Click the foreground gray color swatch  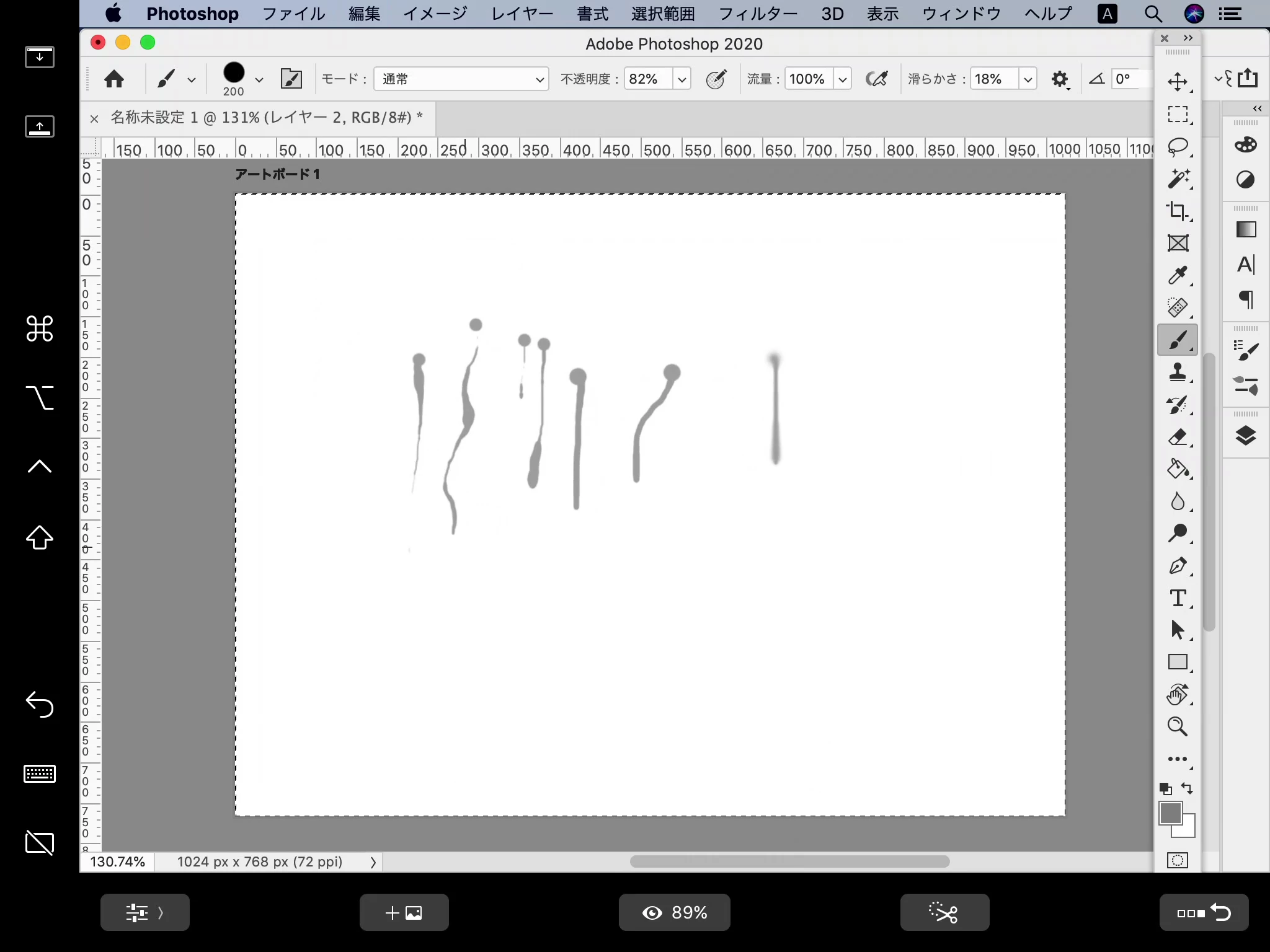(1170, 813)
